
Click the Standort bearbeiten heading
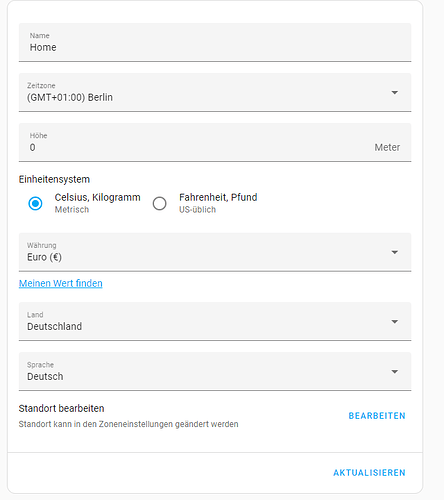61,408
